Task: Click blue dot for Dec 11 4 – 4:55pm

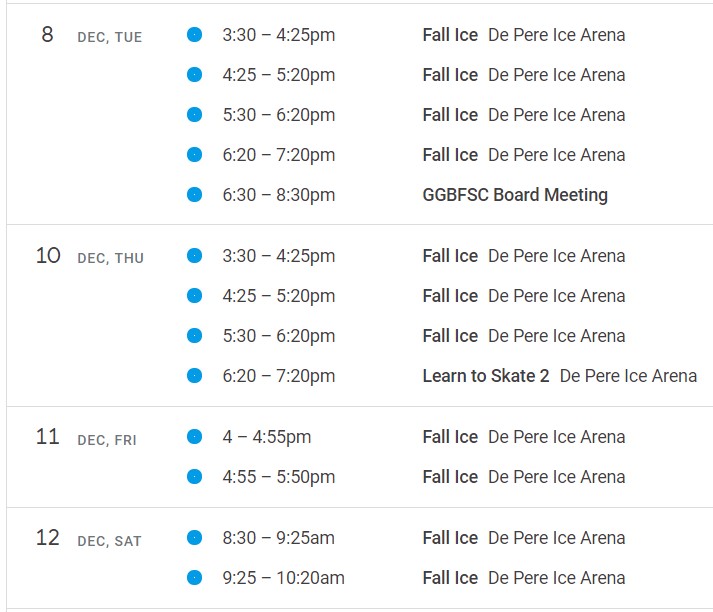Action: [194, 436]
